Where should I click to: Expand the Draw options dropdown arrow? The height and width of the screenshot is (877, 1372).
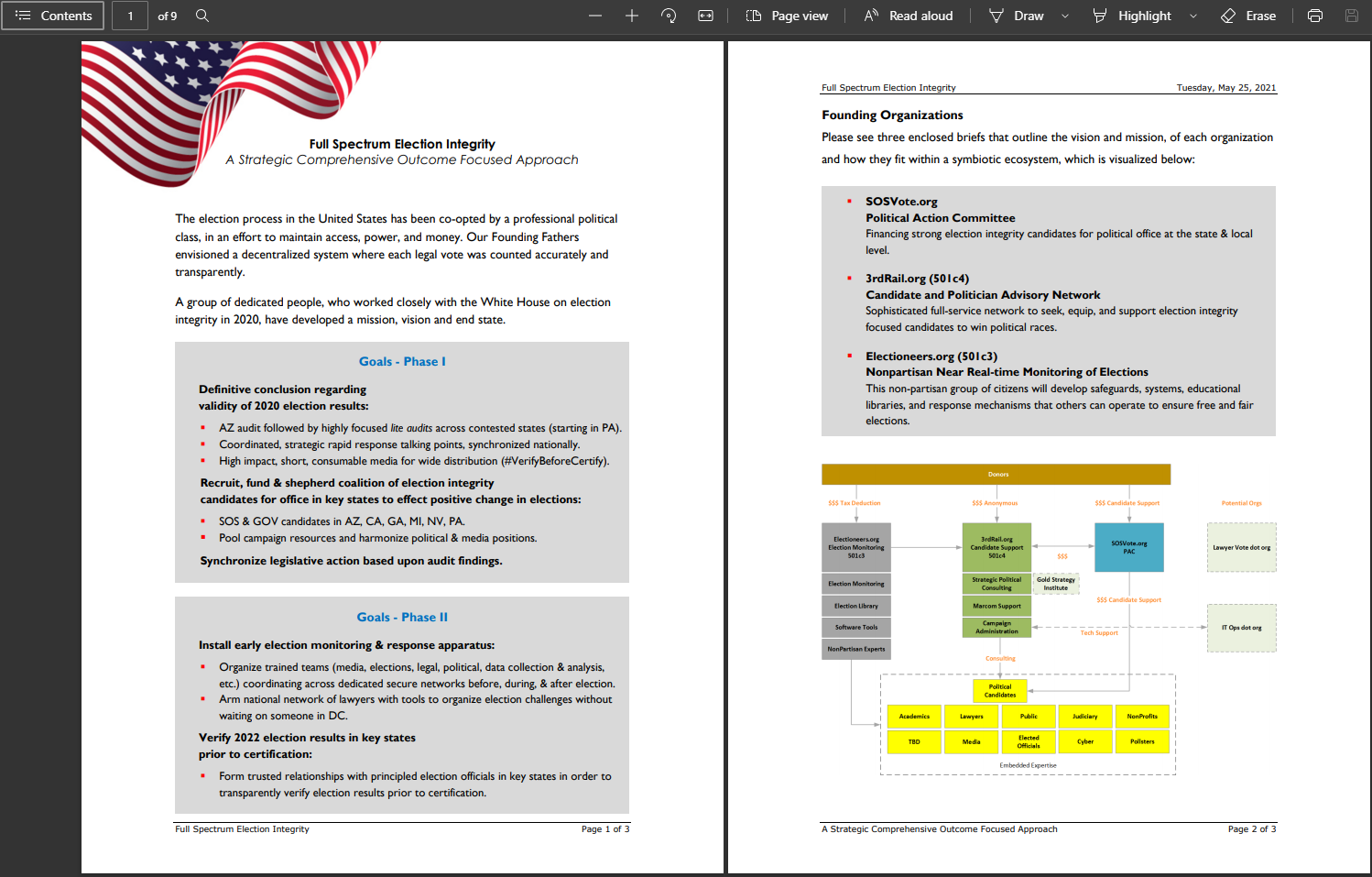(x=1065, y=16)
